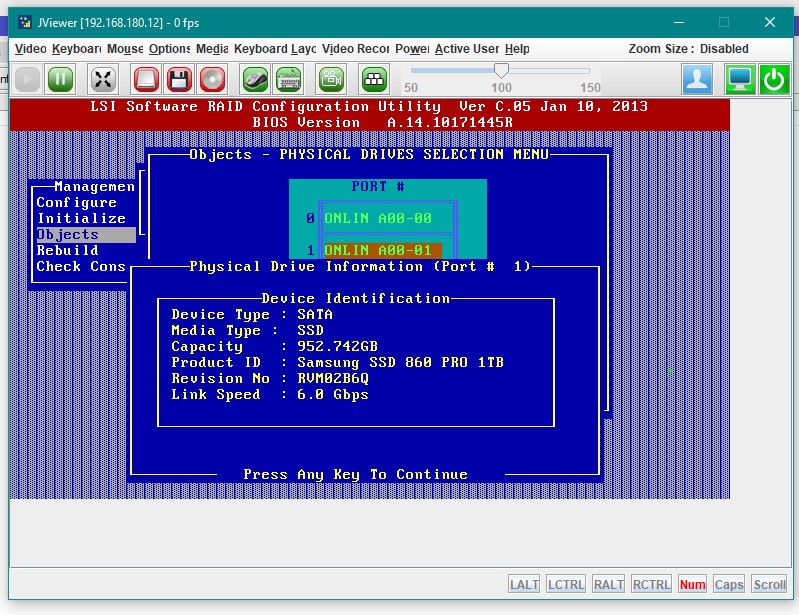Select Initialize in the Management menu
The width and height of the screenshot is (799, 615).
pos(82,219)
